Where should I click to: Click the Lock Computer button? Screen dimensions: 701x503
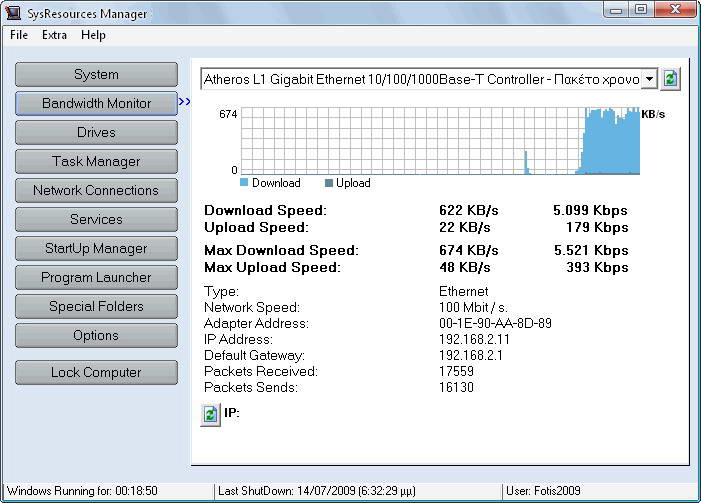click(96, 372)
